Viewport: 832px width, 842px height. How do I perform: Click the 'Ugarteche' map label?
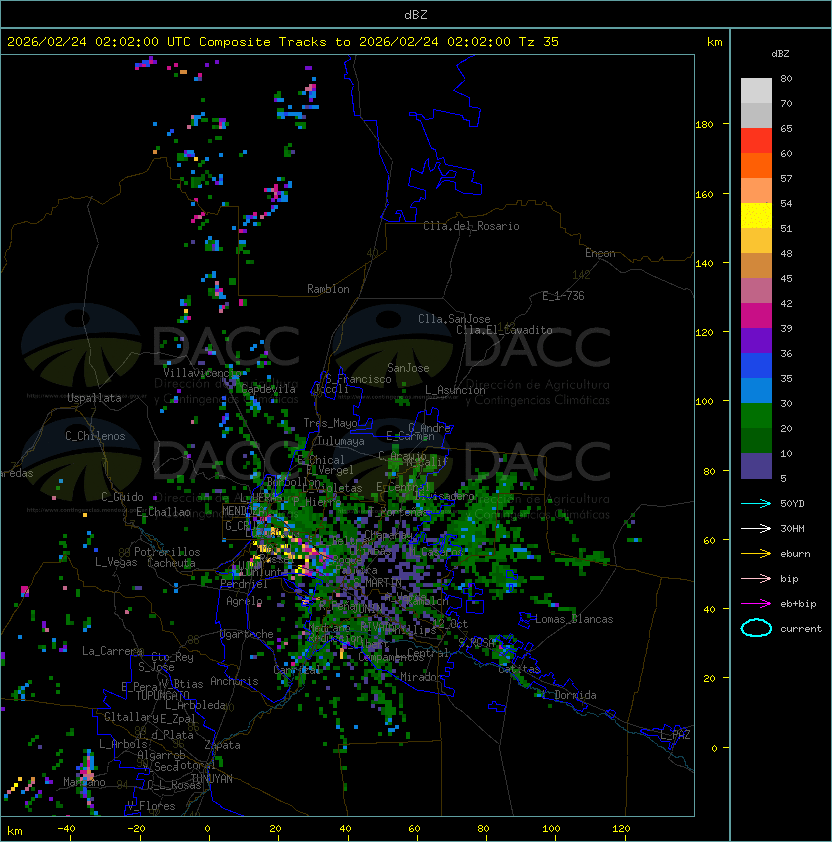(x=247, y=634)
